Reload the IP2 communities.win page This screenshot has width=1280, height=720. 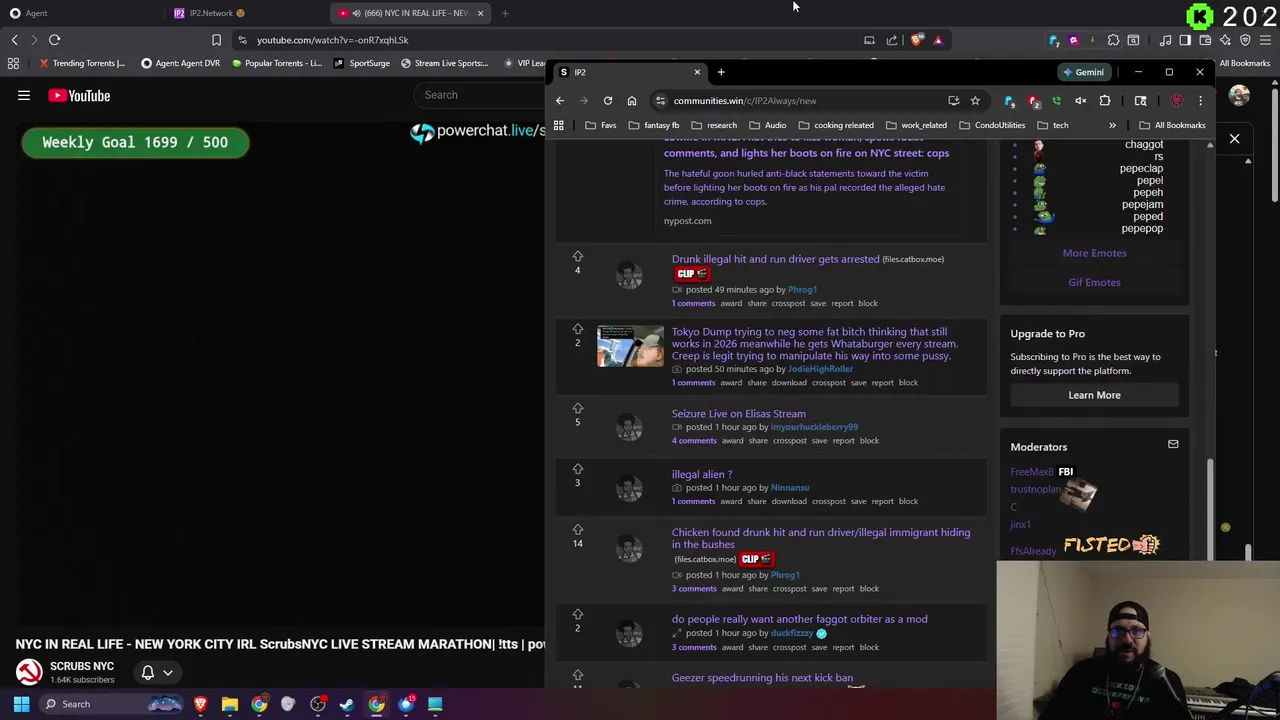pos(608,100)
